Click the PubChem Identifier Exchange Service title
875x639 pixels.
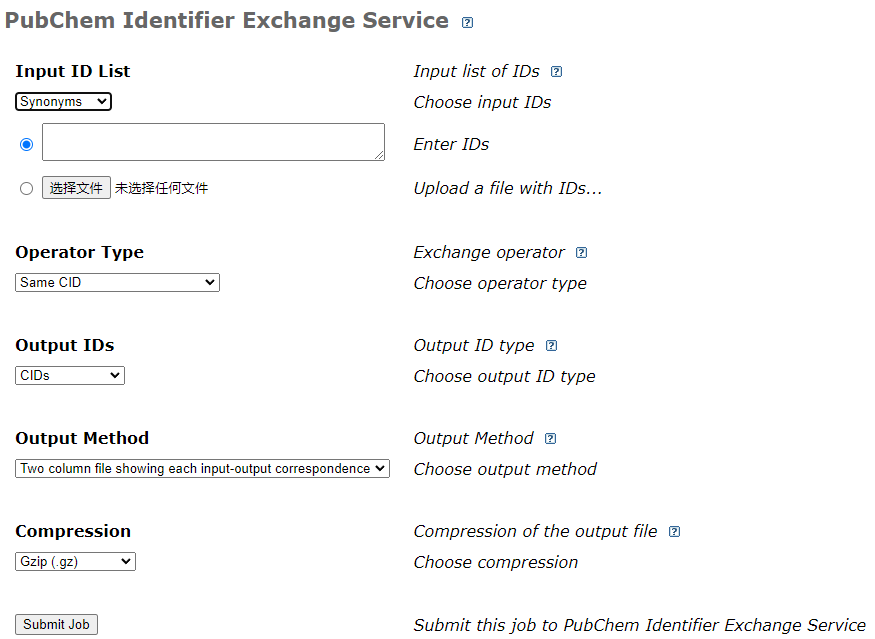point(227,20)
